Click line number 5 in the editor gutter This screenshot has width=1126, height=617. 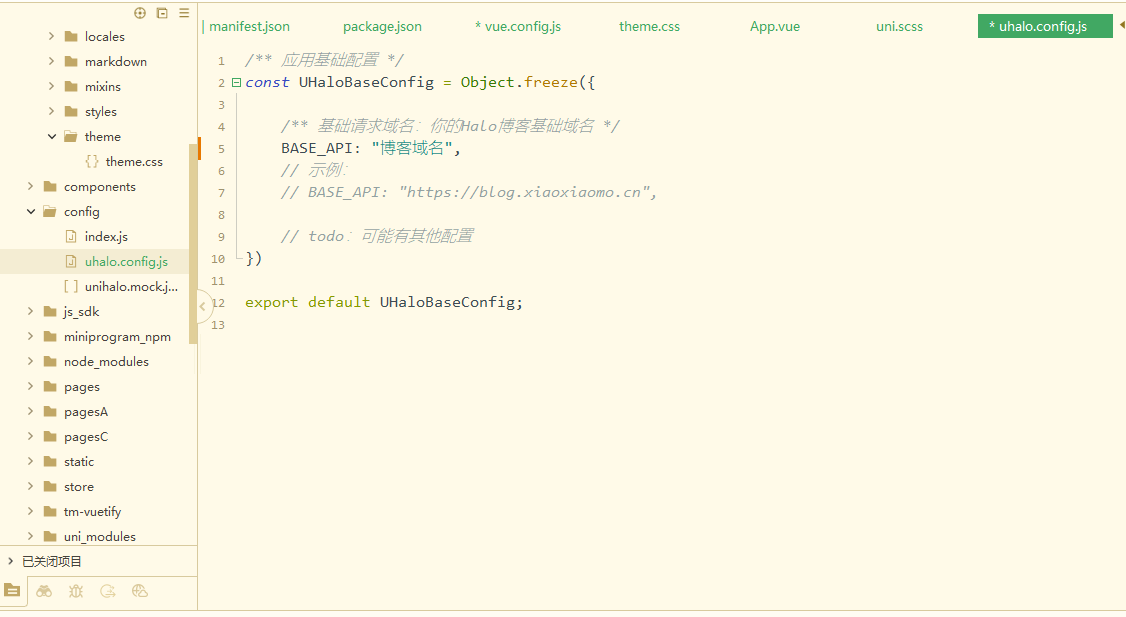(x=221, y=147)
